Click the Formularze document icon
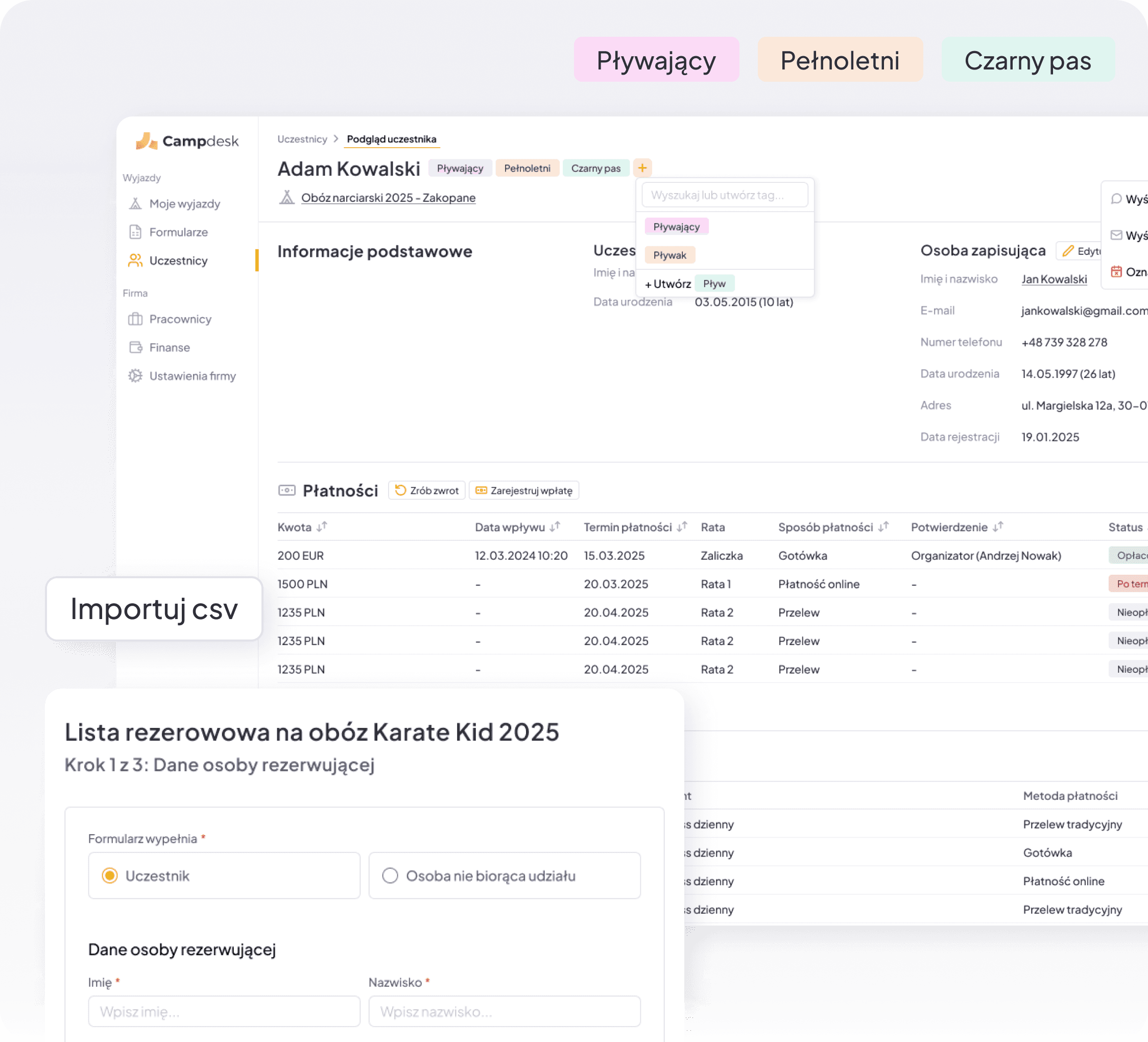This screenshot has height=1042, width=1148. 135,232
